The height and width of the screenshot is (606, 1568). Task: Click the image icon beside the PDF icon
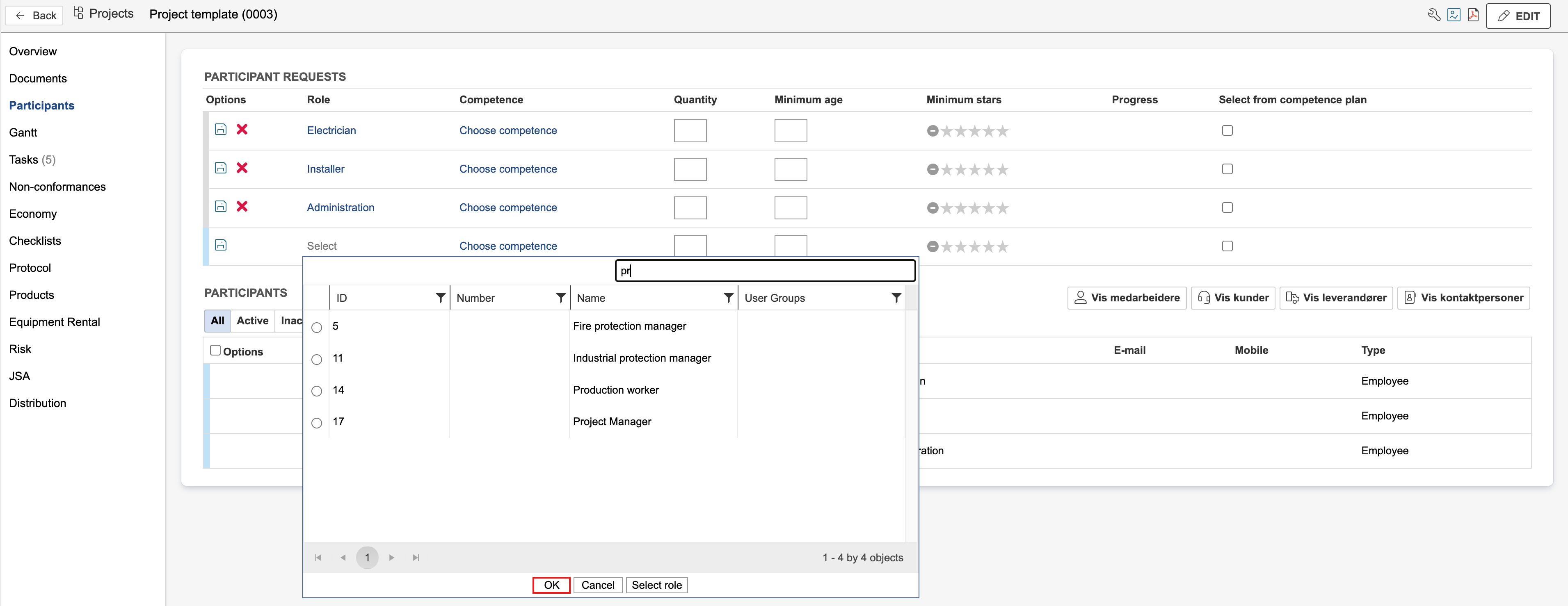tap(1454, 15)
